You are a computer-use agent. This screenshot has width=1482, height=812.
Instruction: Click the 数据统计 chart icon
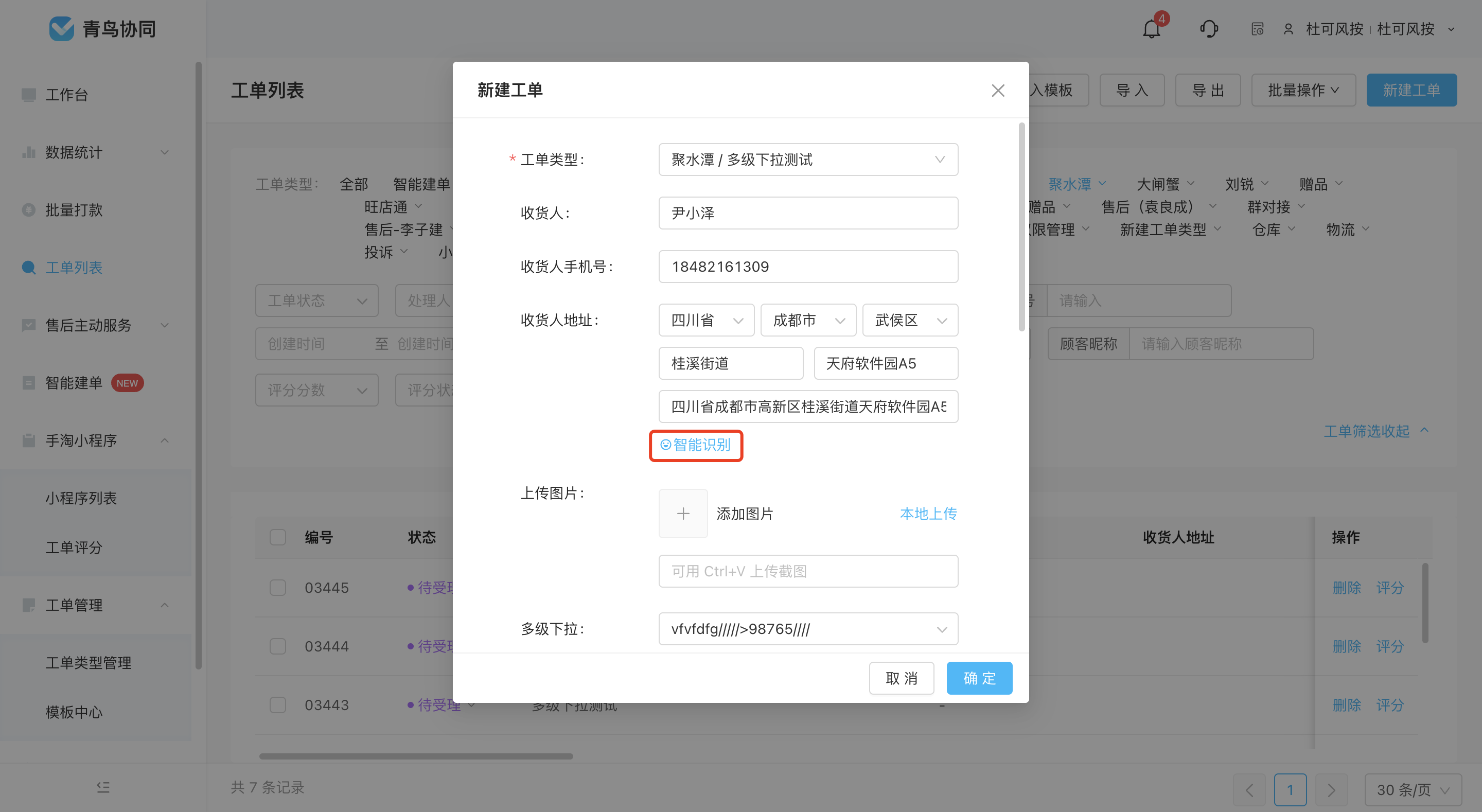click(28, 152)
